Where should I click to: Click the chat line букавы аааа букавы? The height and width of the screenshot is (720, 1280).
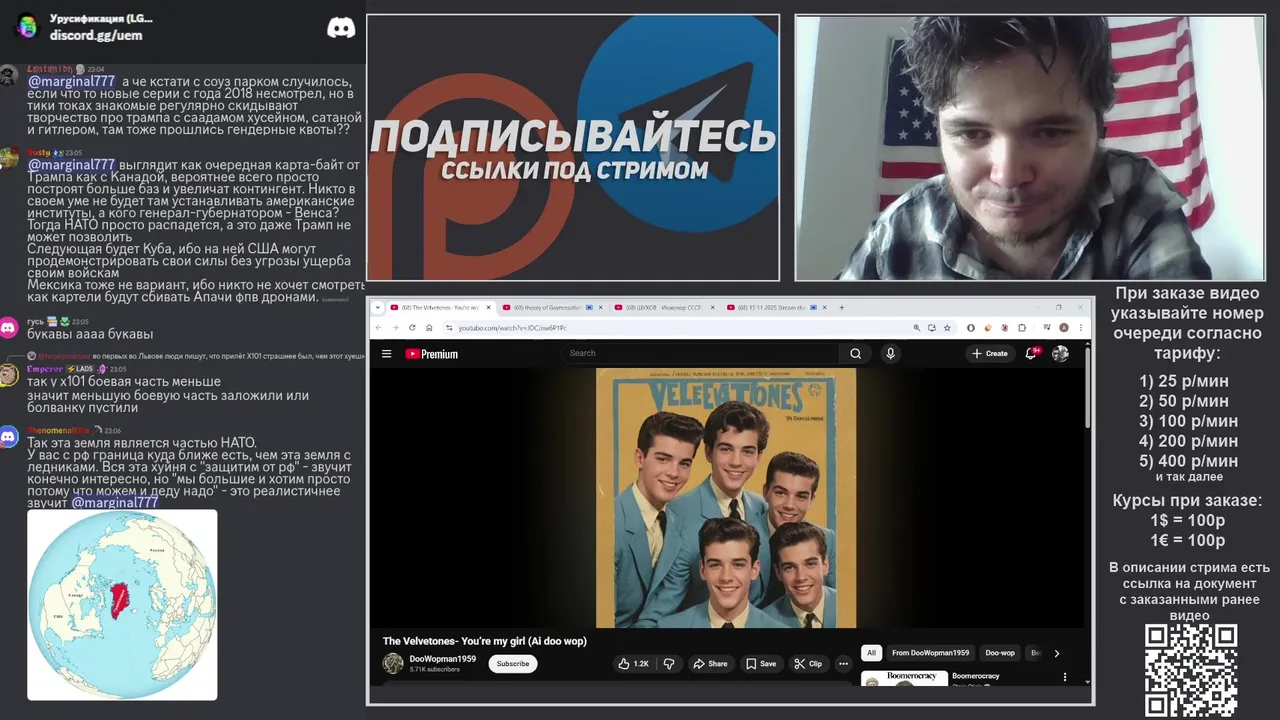point(90,334)
